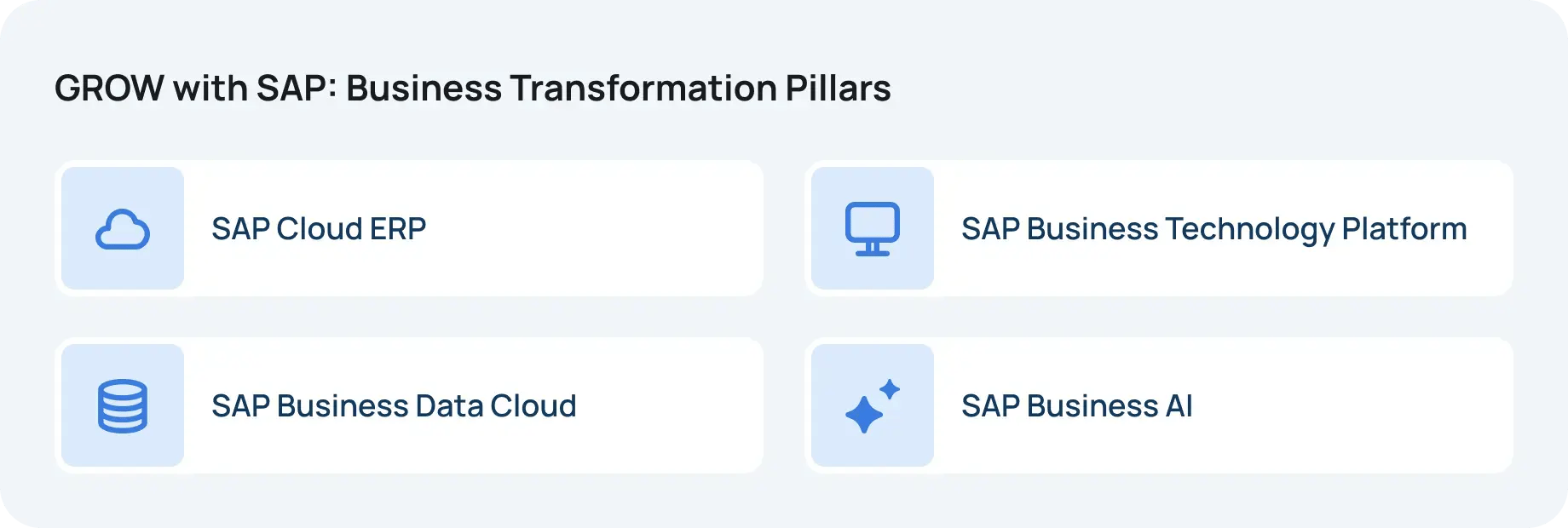The width and height of the screenshot is (1568, 528).
Task: Click the cloud icon for SAP Cloud ERP
Action: point(123,229)
